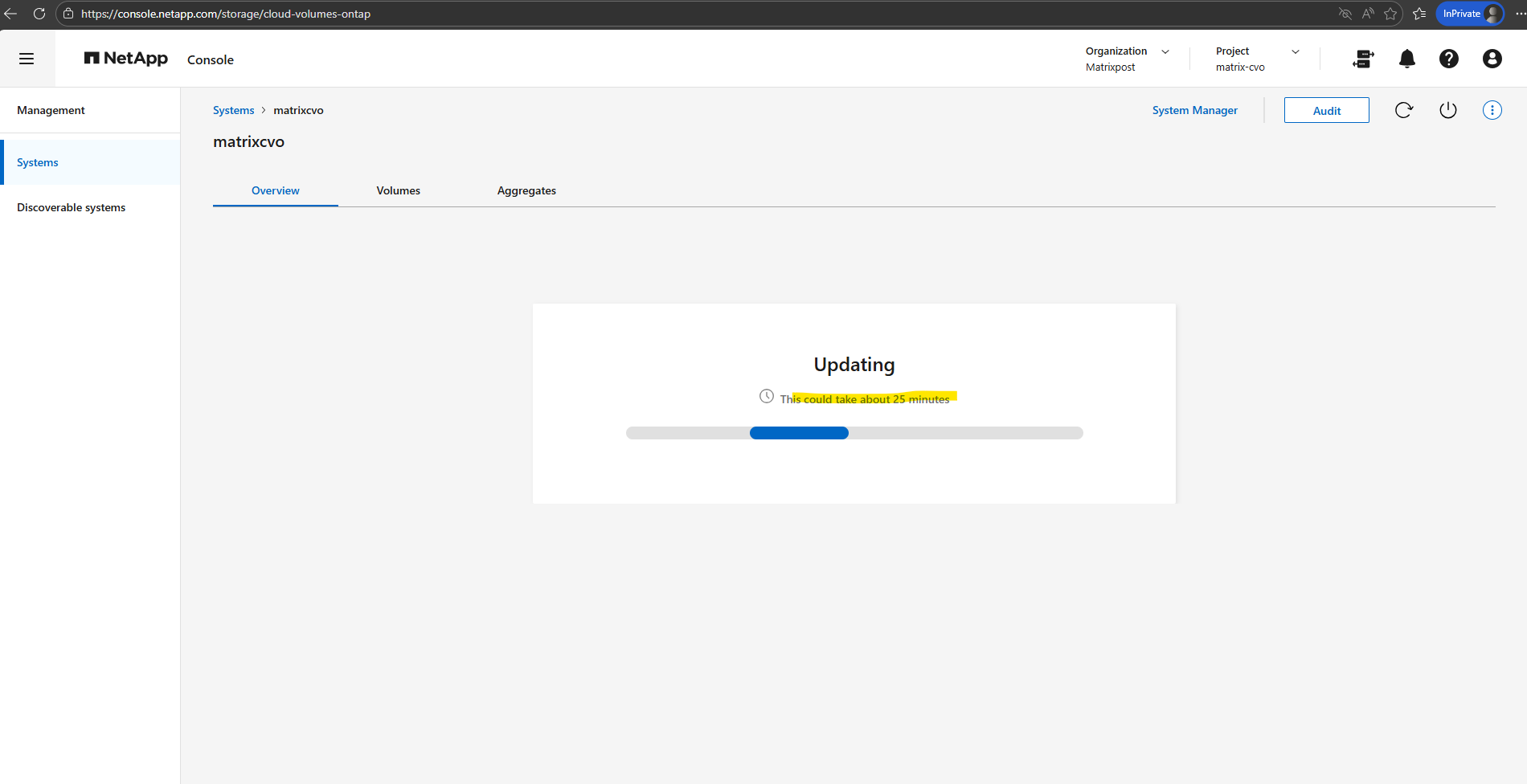This screenshot has height=784, width=1527.
Task: Go to Systems via the breadcrumb
Action: (x=234, y=110)
